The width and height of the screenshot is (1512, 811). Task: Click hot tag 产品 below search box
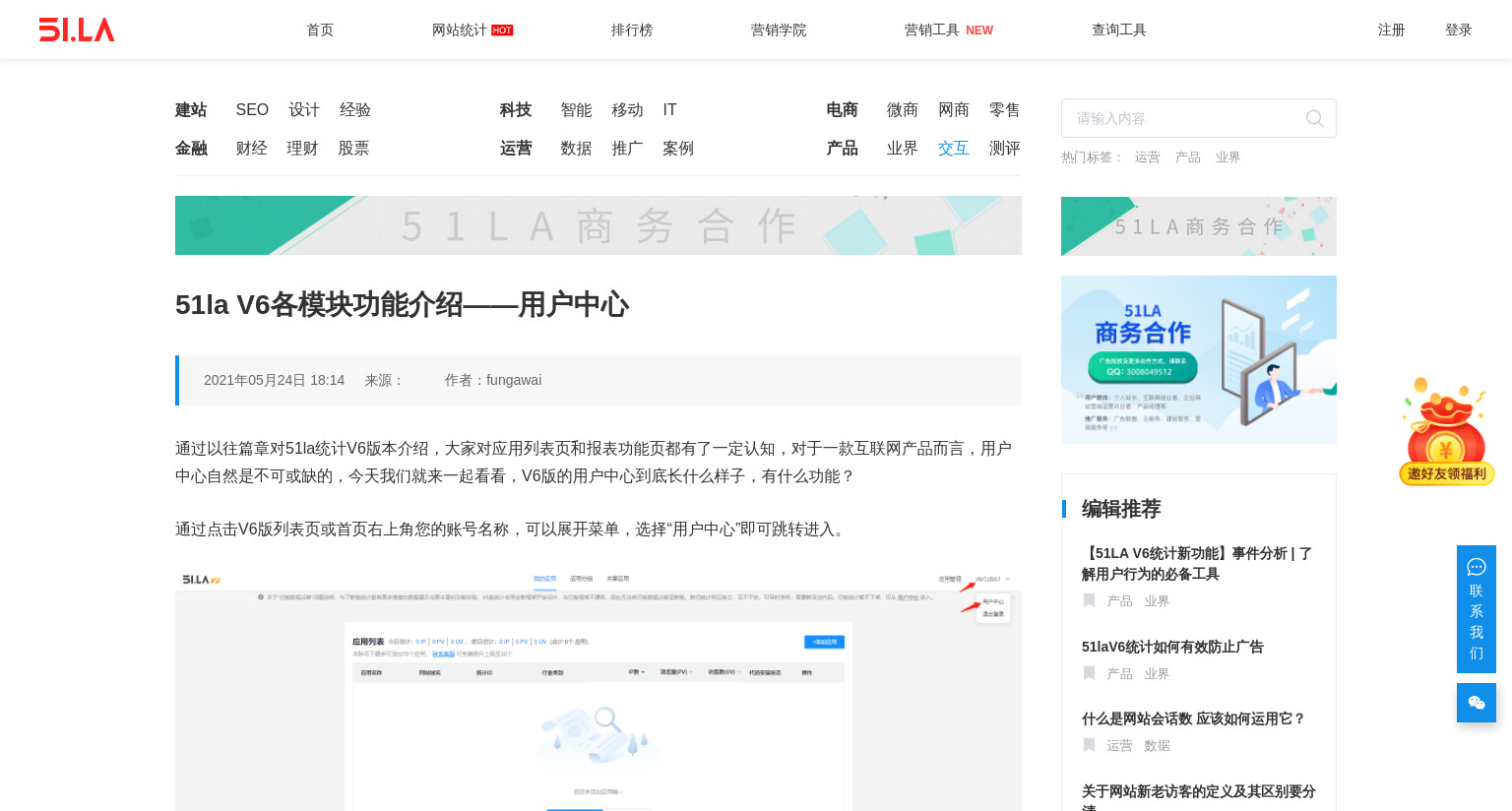tap(1188, 156)
